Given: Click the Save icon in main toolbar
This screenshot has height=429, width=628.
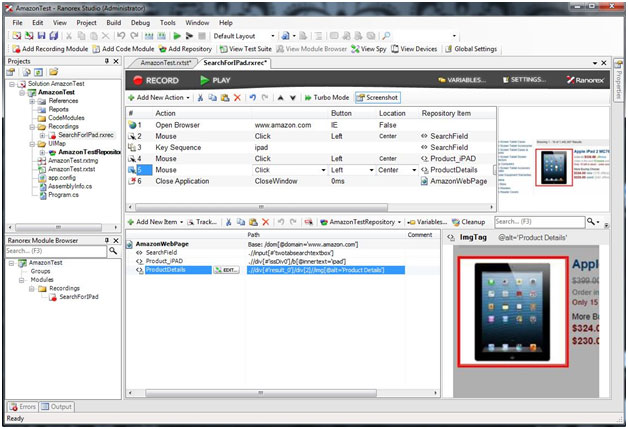Looking at the screenshot, I should [x=41, y=36].
